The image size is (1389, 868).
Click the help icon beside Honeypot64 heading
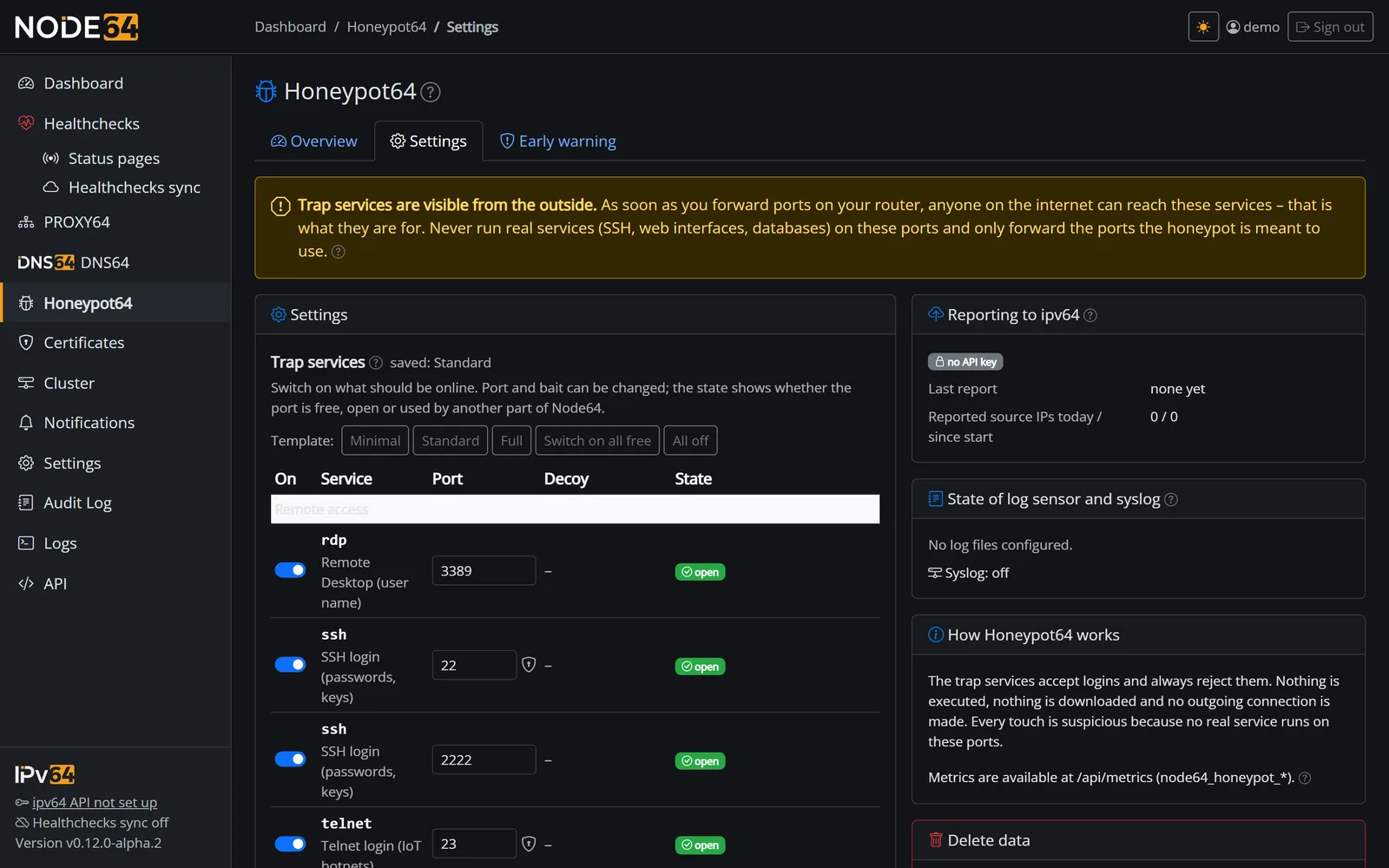pos(431,92)
